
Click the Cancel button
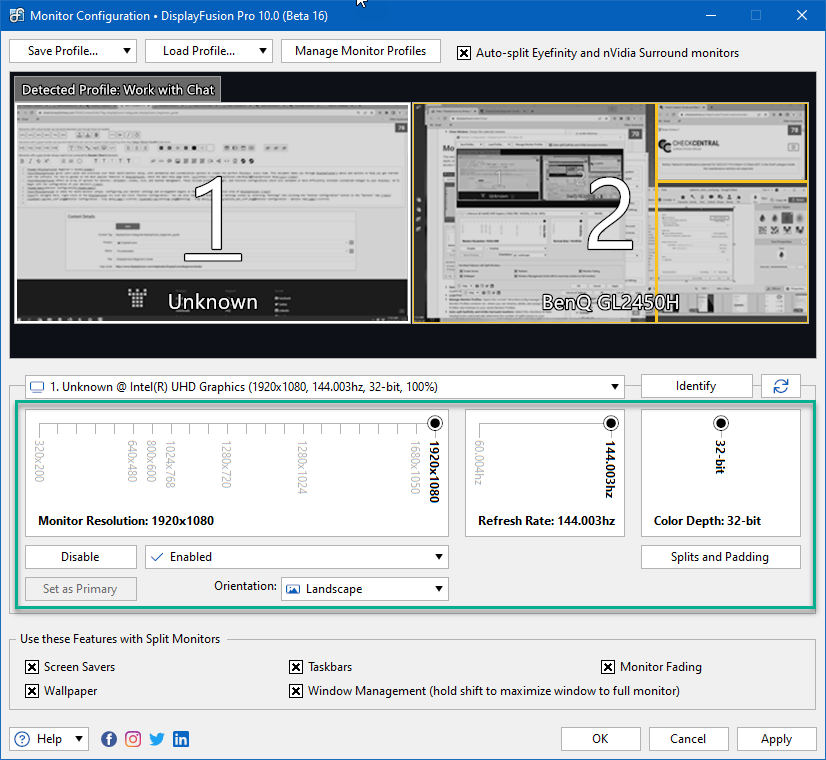pyautogui.click(x=689, y=739)
